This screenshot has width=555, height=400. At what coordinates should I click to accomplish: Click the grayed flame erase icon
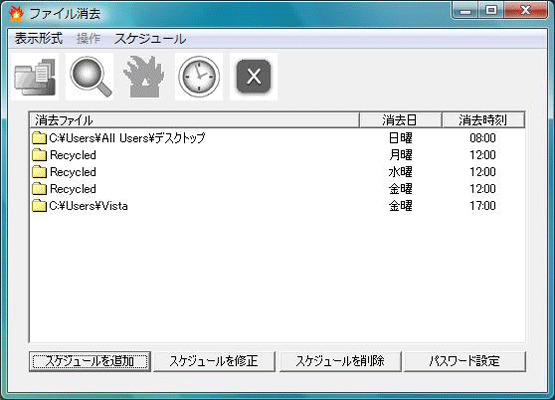coord(144,77)
